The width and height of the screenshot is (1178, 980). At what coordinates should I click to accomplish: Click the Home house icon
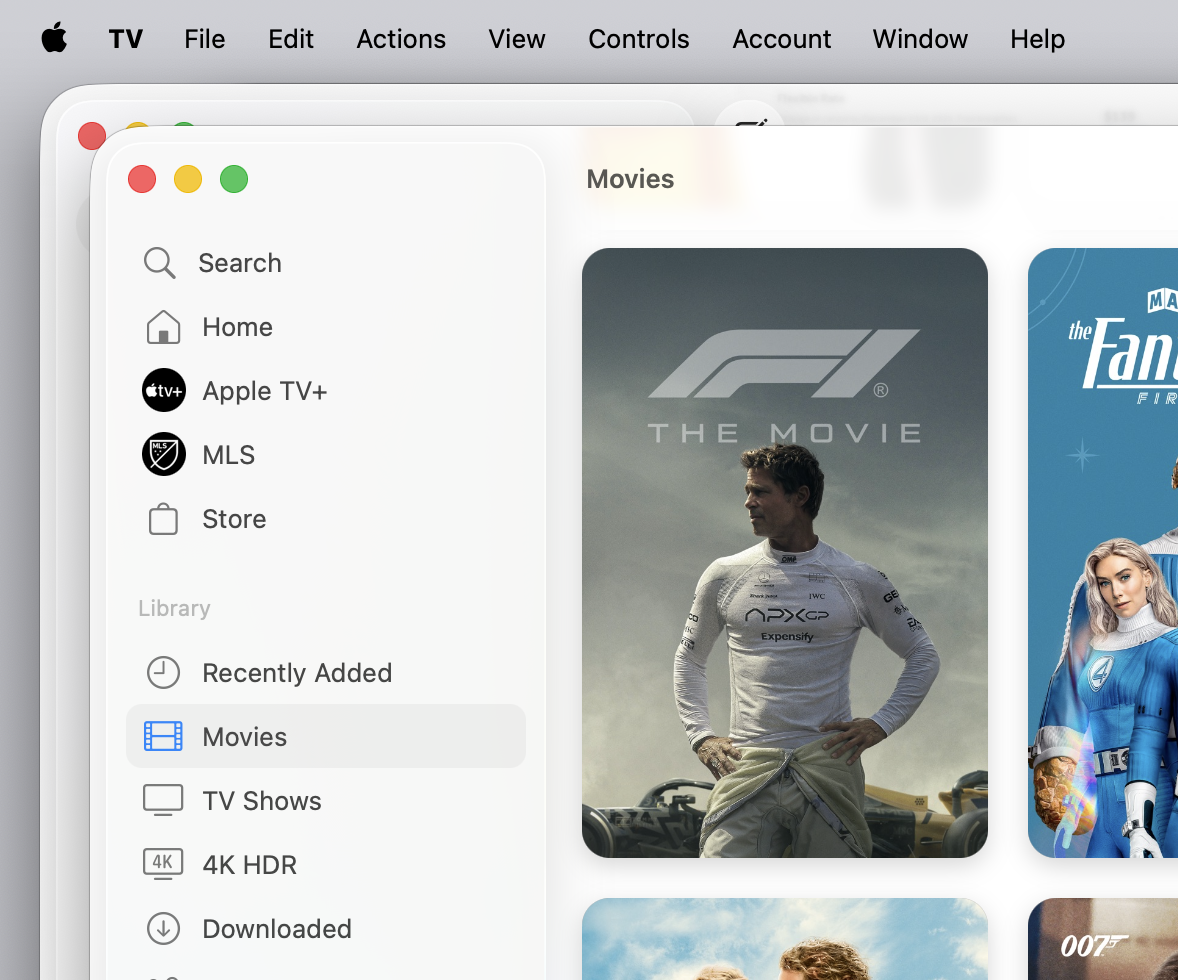163,327
